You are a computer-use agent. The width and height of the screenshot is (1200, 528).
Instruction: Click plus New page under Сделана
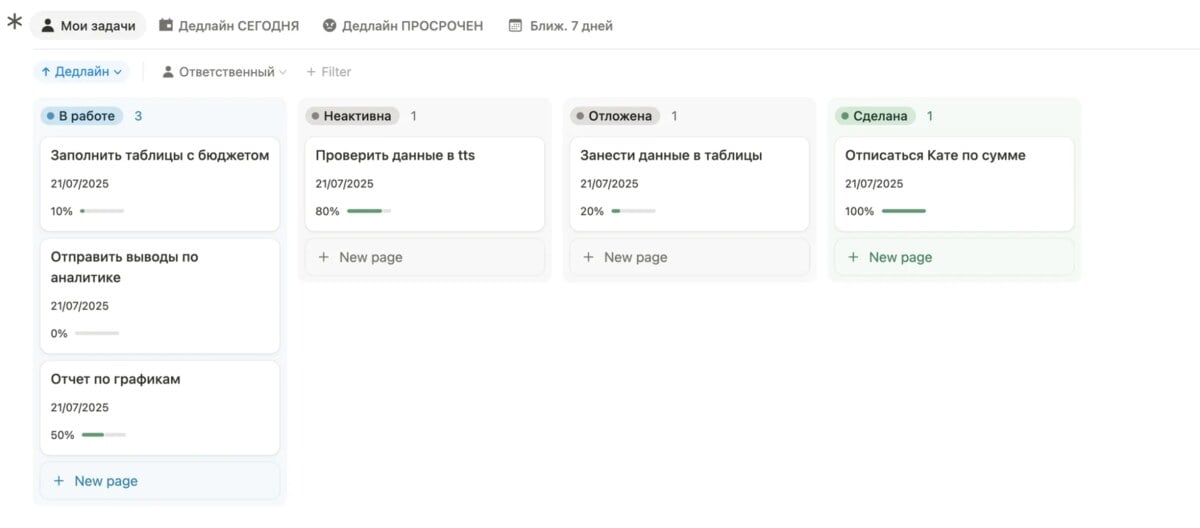(955, 257)
